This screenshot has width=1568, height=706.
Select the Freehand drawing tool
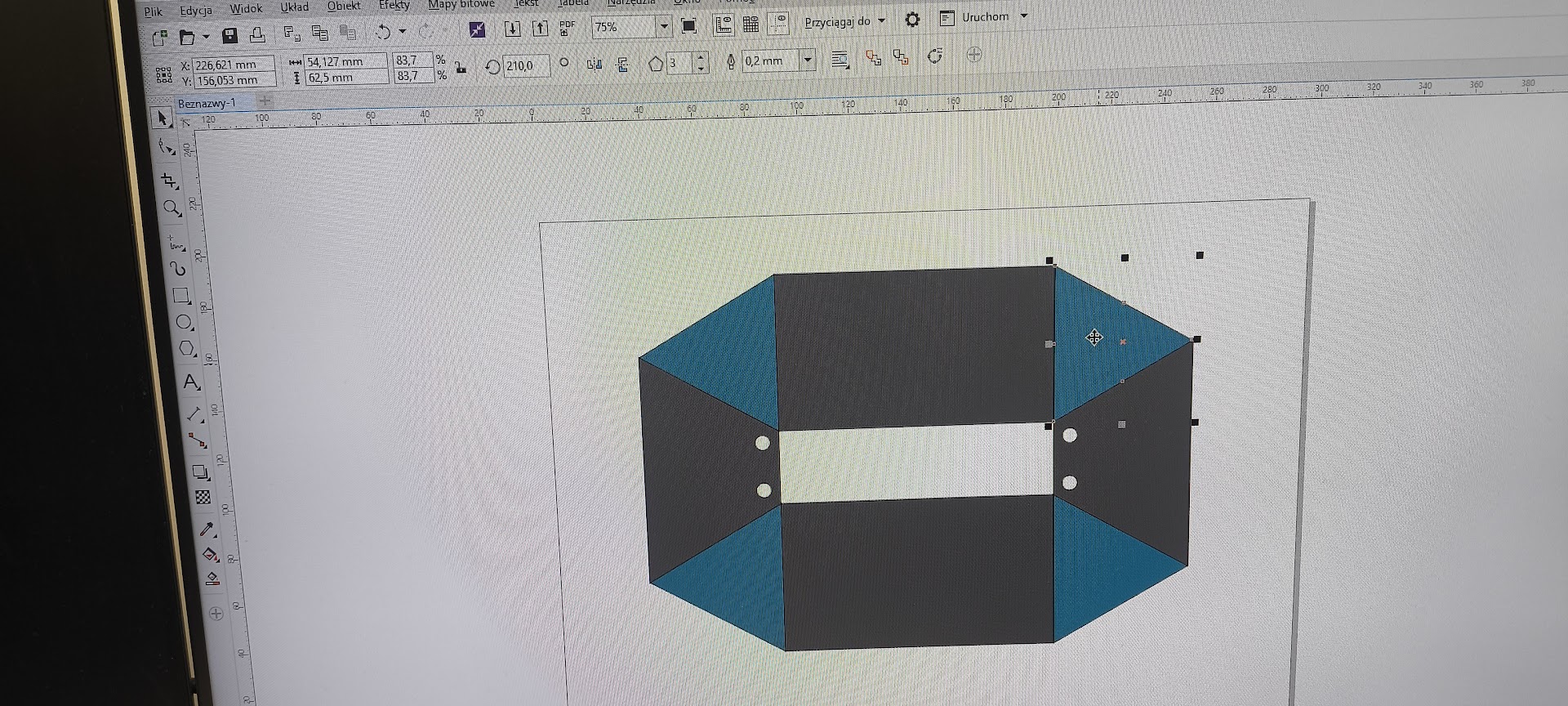coord(176,243)
